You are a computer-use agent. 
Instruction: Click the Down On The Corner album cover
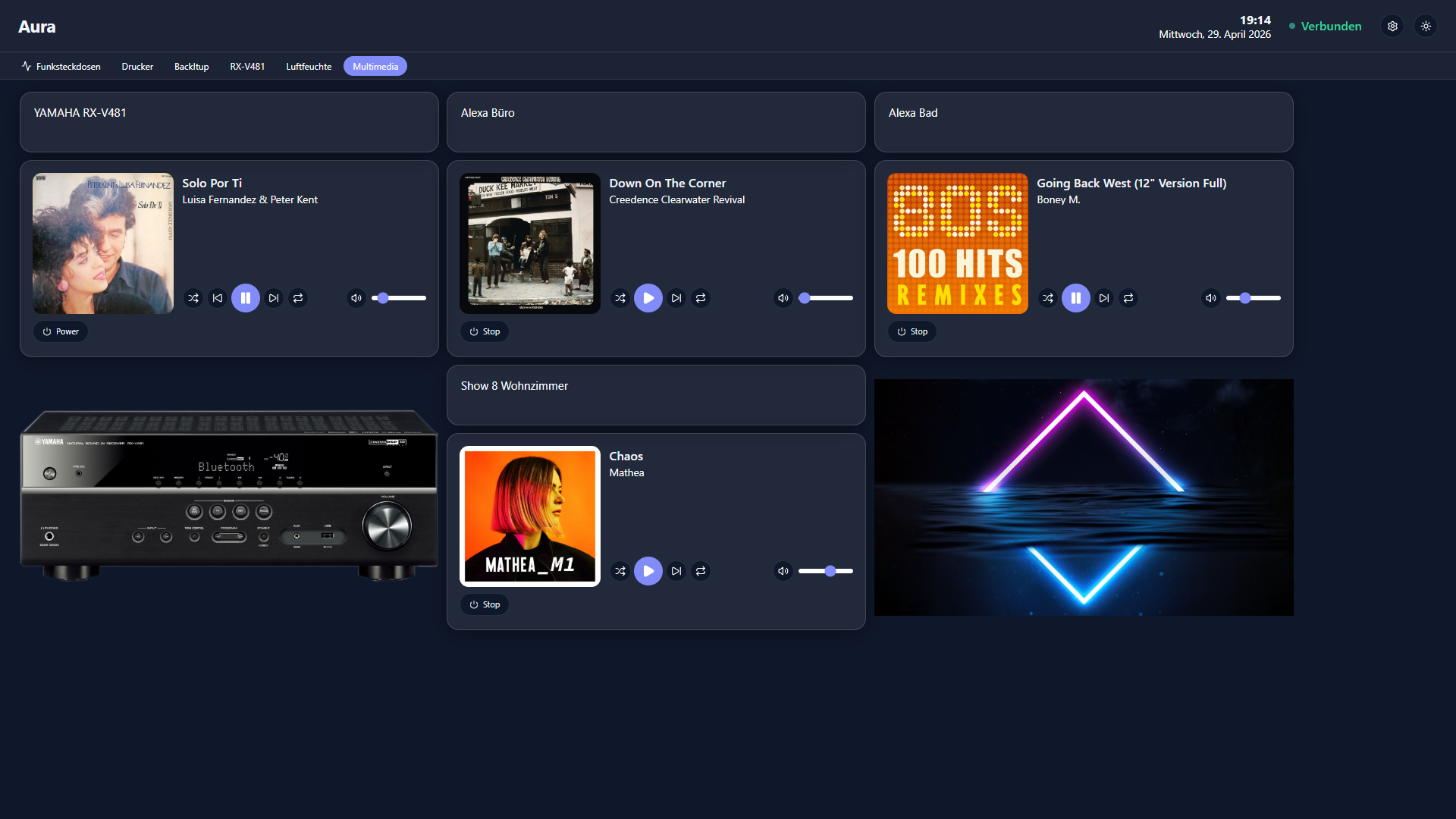coord(530,243)
